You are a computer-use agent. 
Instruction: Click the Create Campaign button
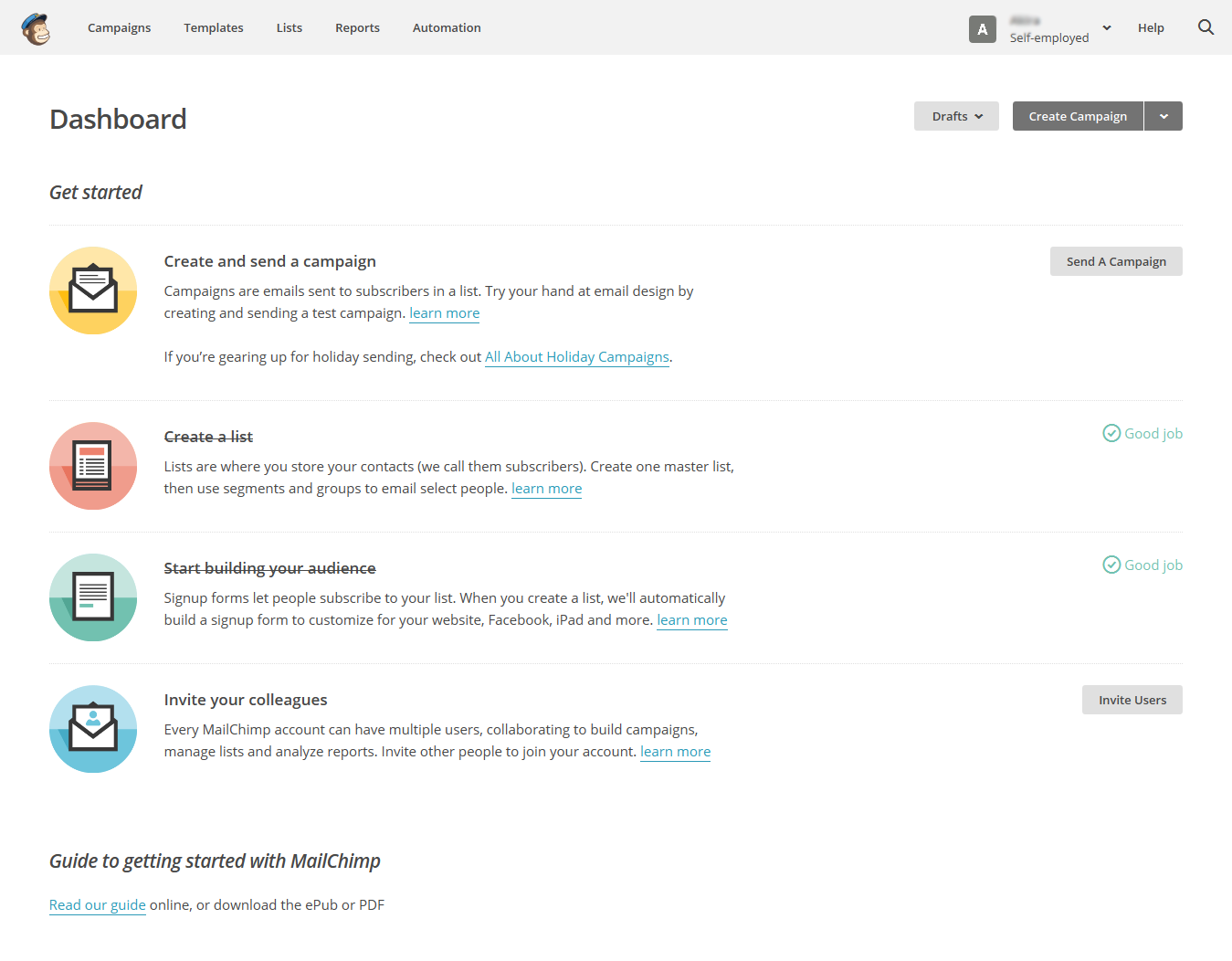1078,116
